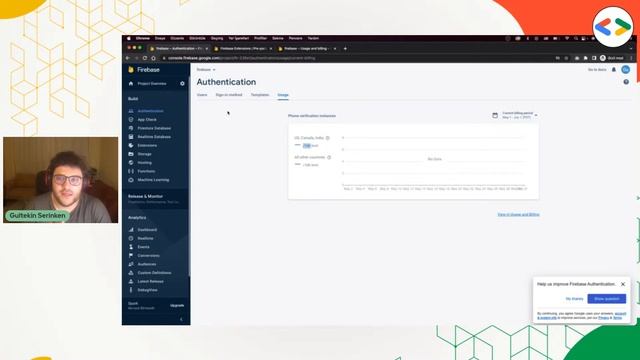Expand Release & Monitor section
This screenshot has height=360, width=640.
coord(156,198)
